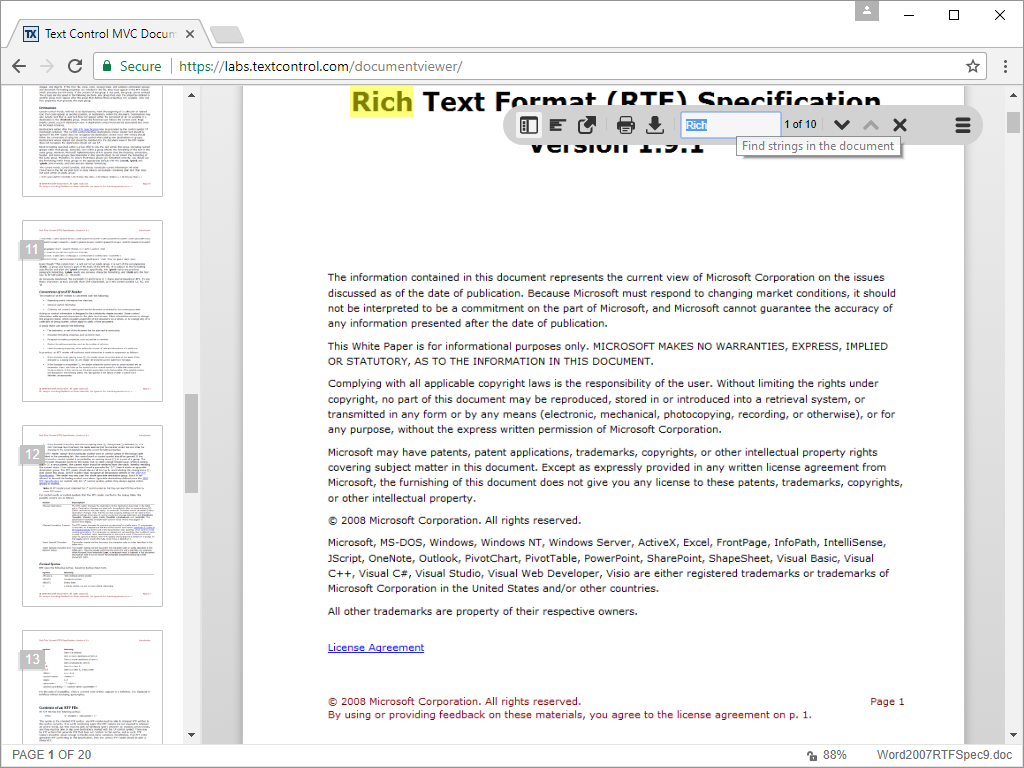Close the Text Control browser tab
The image size is (1024, 768).
point(190,34)
